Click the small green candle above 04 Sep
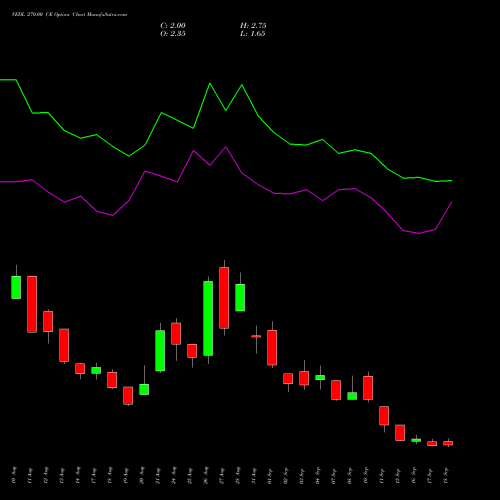Viewport: 500px width, 500px height. (320, 378)
